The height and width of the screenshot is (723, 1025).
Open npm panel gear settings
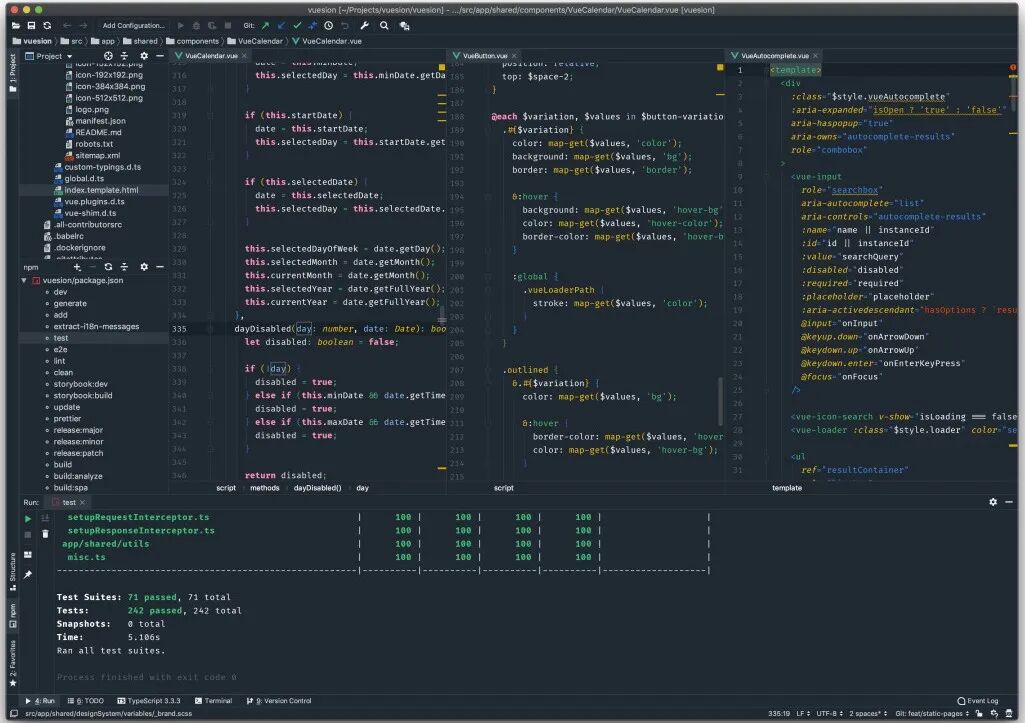click(144, 267)
